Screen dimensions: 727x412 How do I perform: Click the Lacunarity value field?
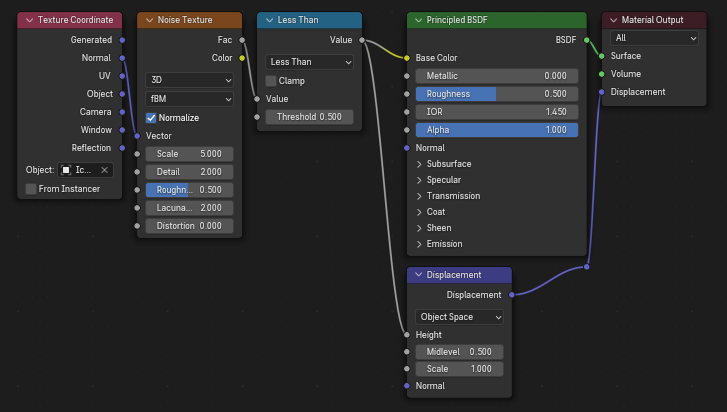[x=189, y=208]
